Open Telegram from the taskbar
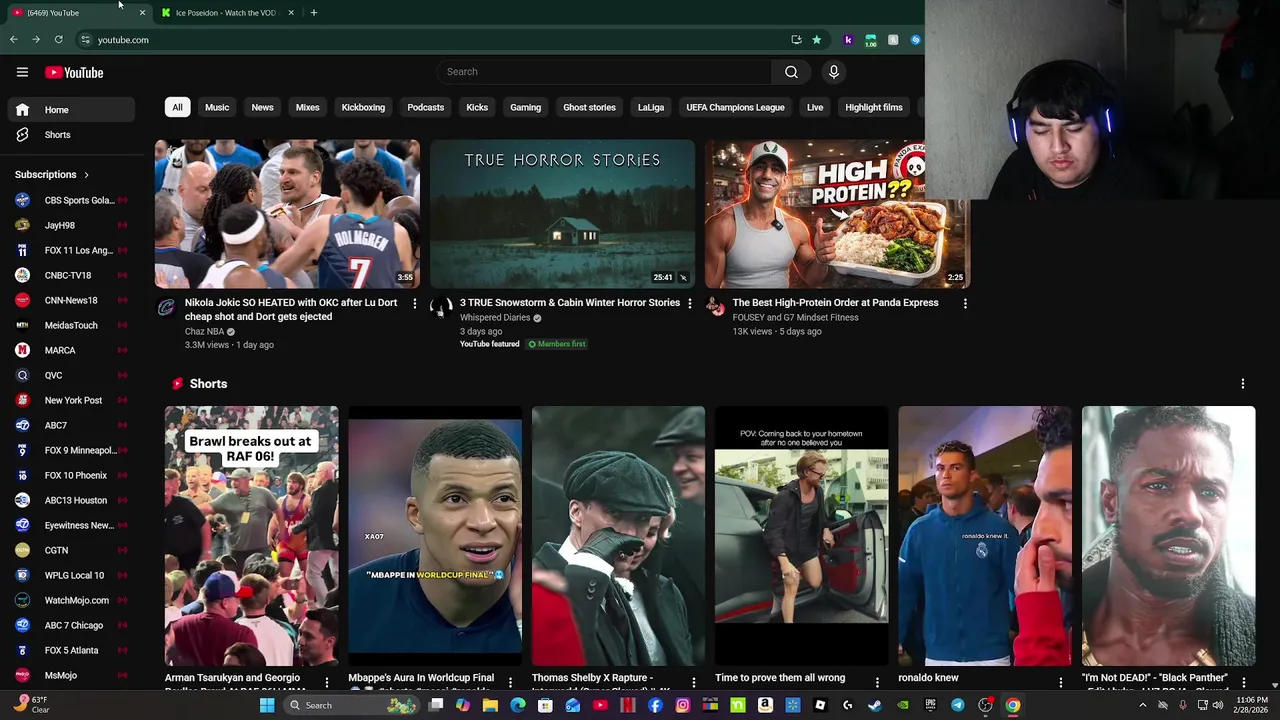Viewport: 1280px width, 720px height. coord(957,705)
